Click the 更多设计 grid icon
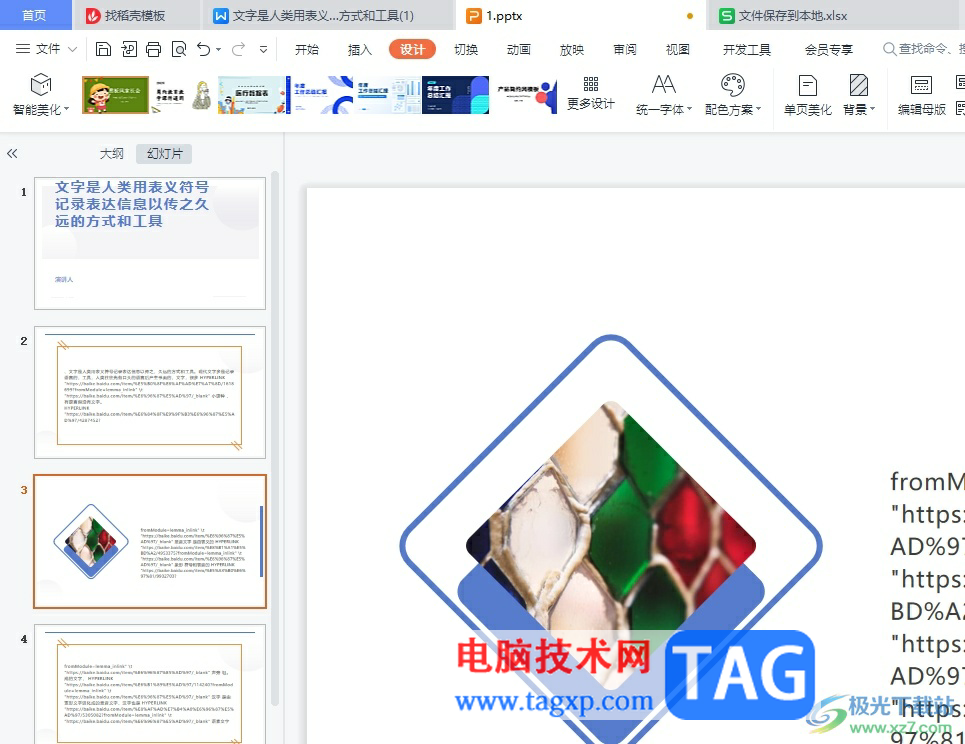 tap(591, 84)
